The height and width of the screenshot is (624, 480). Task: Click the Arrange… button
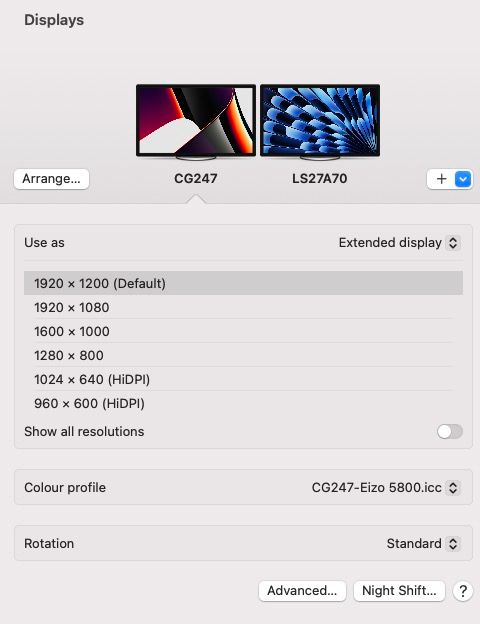(x=51, y=179)
